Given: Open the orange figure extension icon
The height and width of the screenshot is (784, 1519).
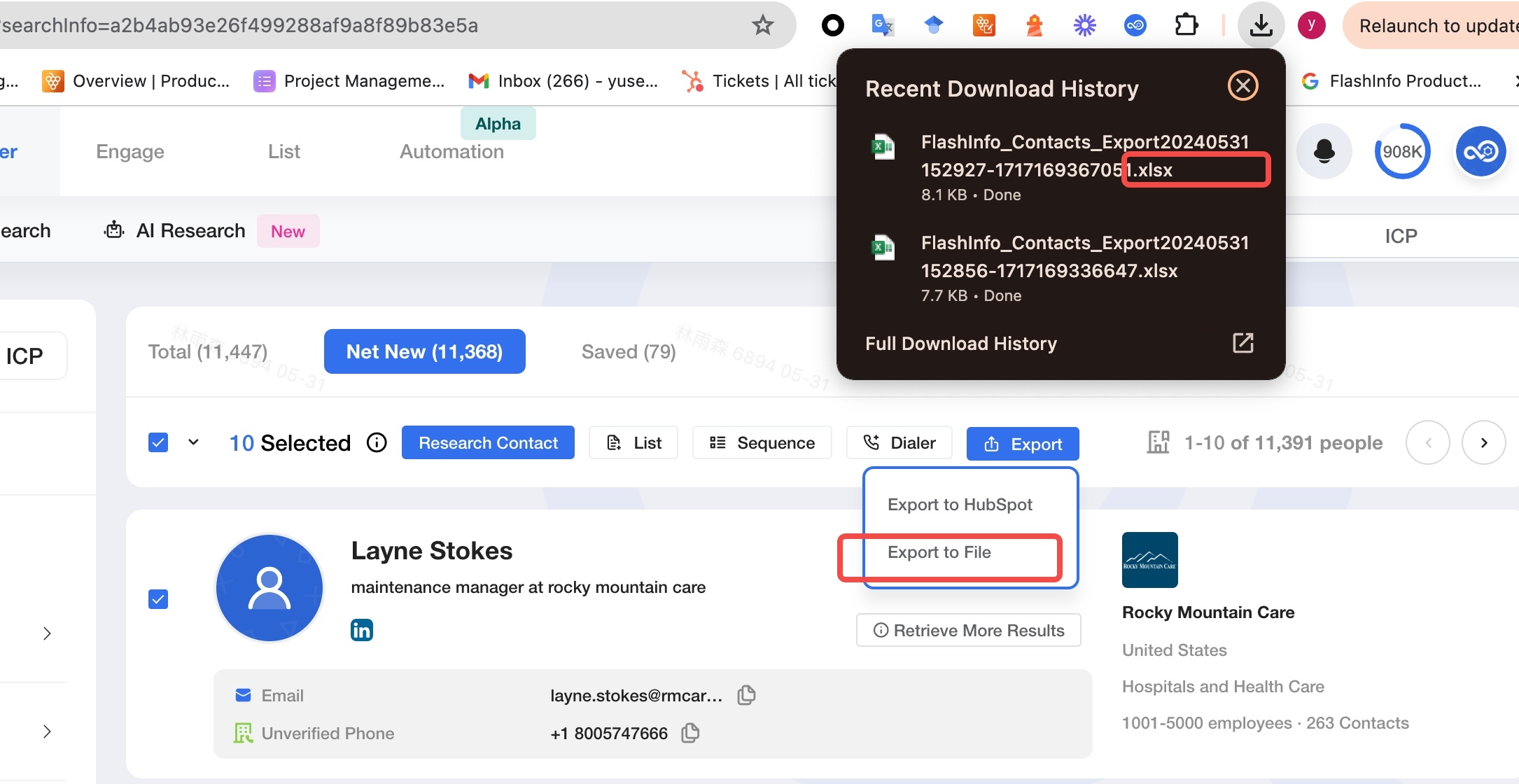Looking at the screenshot, I should click(1034, 25).
